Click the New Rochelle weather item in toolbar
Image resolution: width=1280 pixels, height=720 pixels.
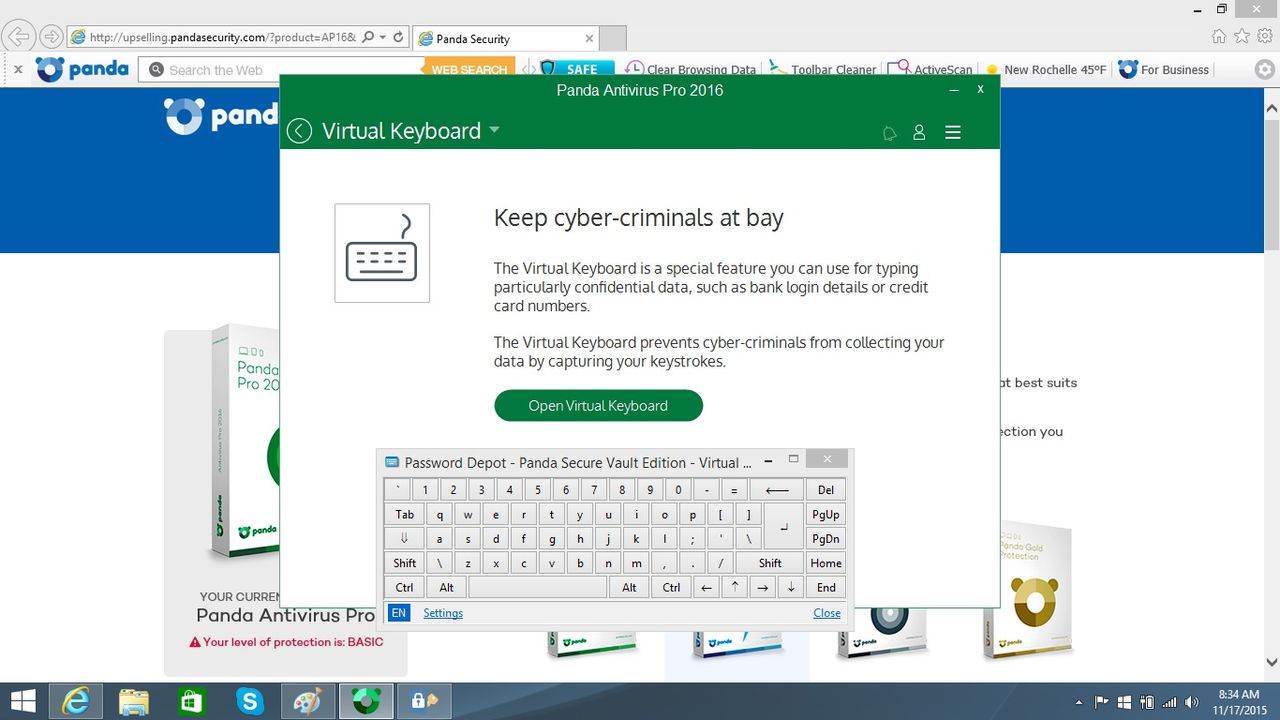[x=1046, y=69]
